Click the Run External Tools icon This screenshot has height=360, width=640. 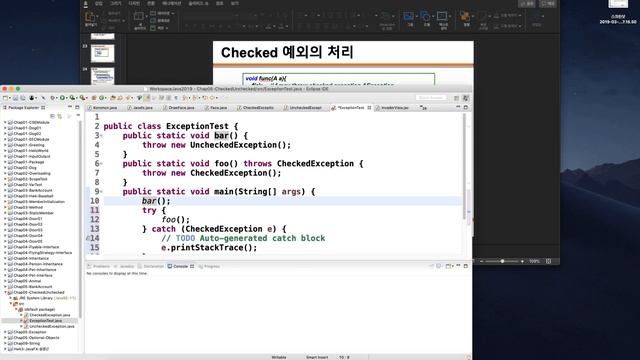point(82,98)
